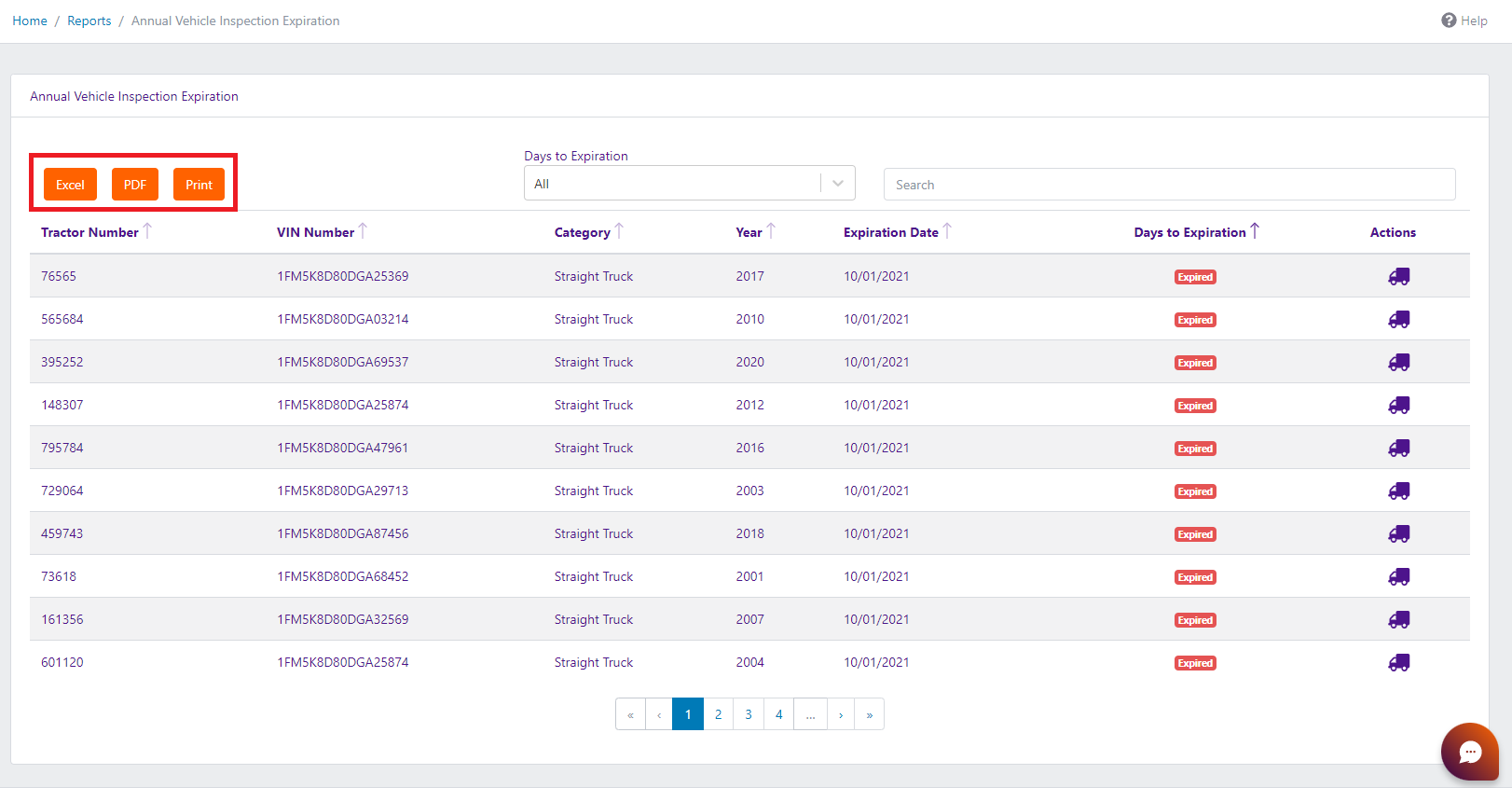The width and height of the screenshot is (1512, 788).
Task: Export the report to Excel
Action: click(70, 185)
